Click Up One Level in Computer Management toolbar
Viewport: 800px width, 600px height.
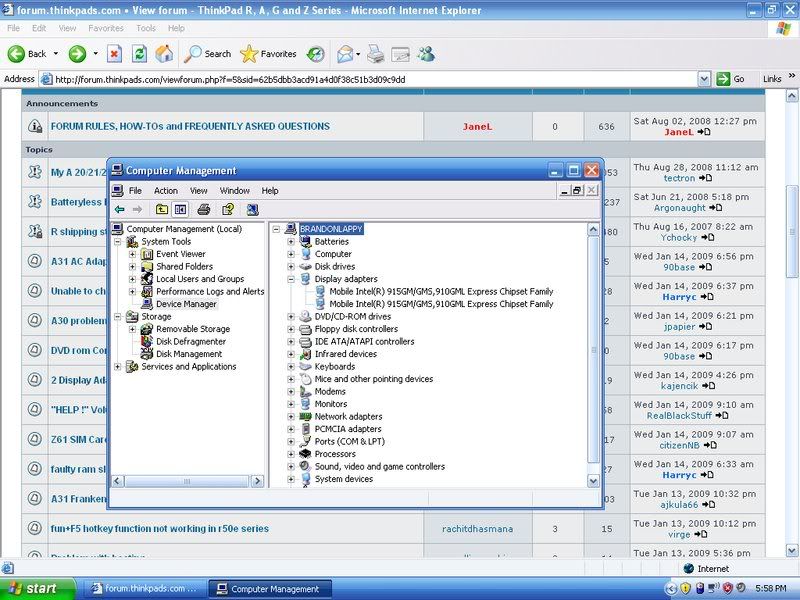tap(162, 209)
